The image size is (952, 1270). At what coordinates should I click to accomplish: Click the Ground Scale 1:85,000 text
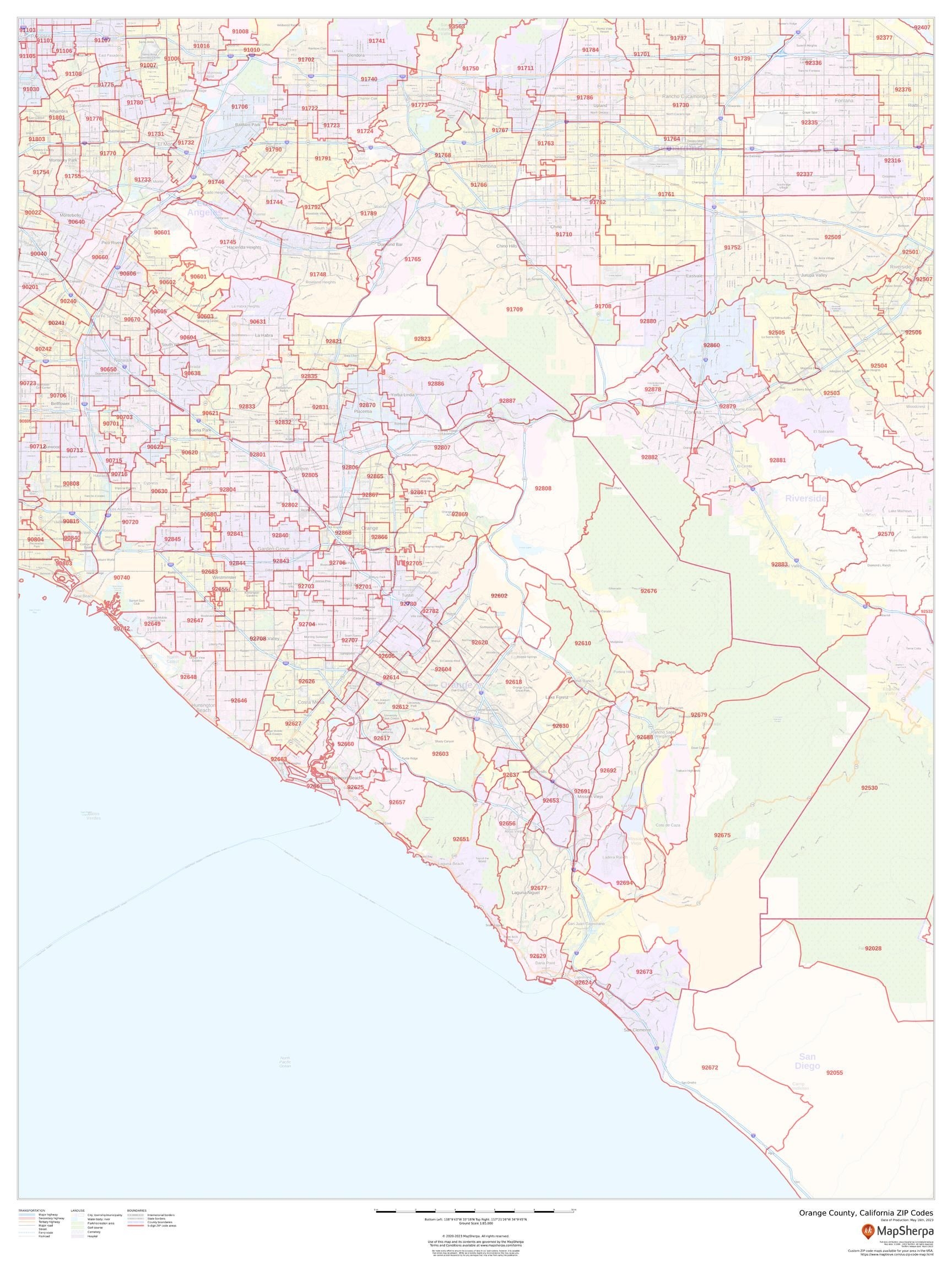coord(477,1224)
